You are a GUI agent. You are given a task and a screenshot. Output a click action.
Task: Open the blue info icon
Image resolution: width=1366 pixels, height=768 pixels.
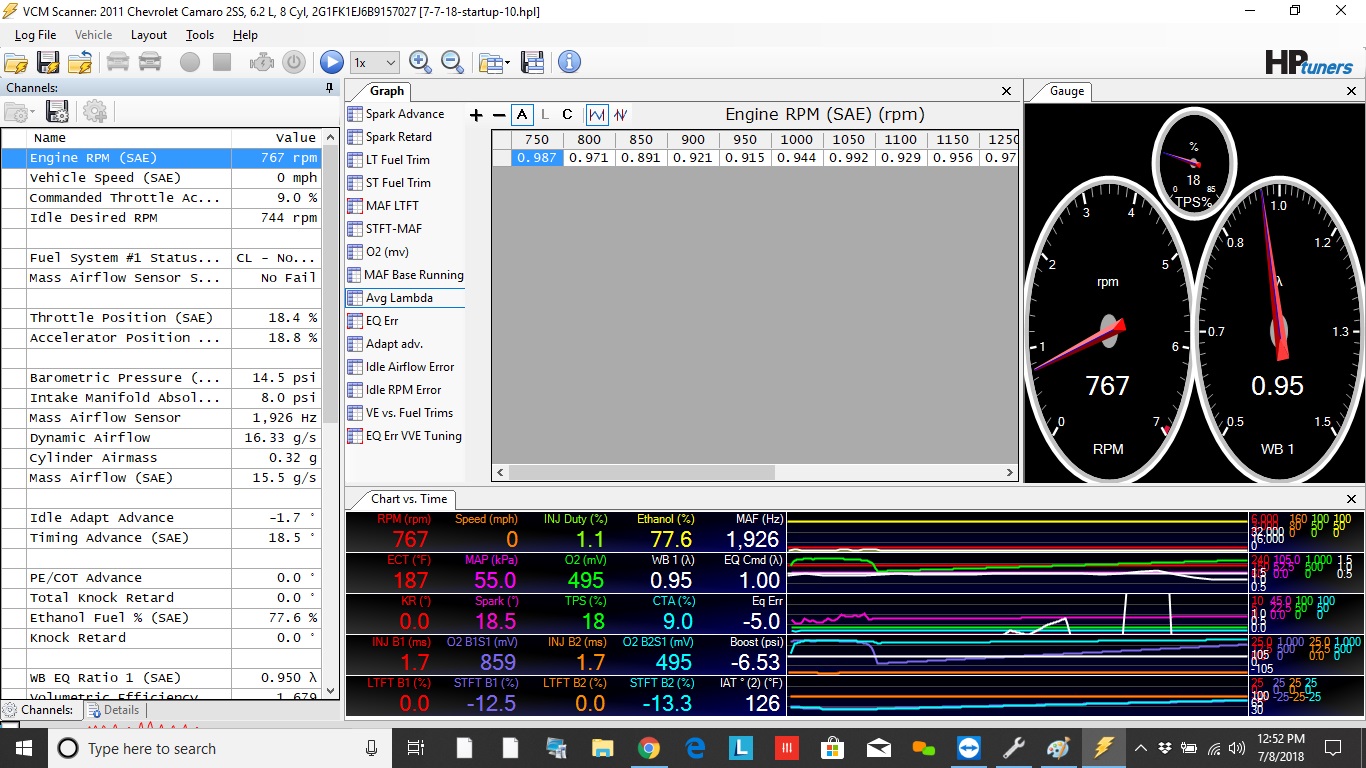click(x=569, y=62)
